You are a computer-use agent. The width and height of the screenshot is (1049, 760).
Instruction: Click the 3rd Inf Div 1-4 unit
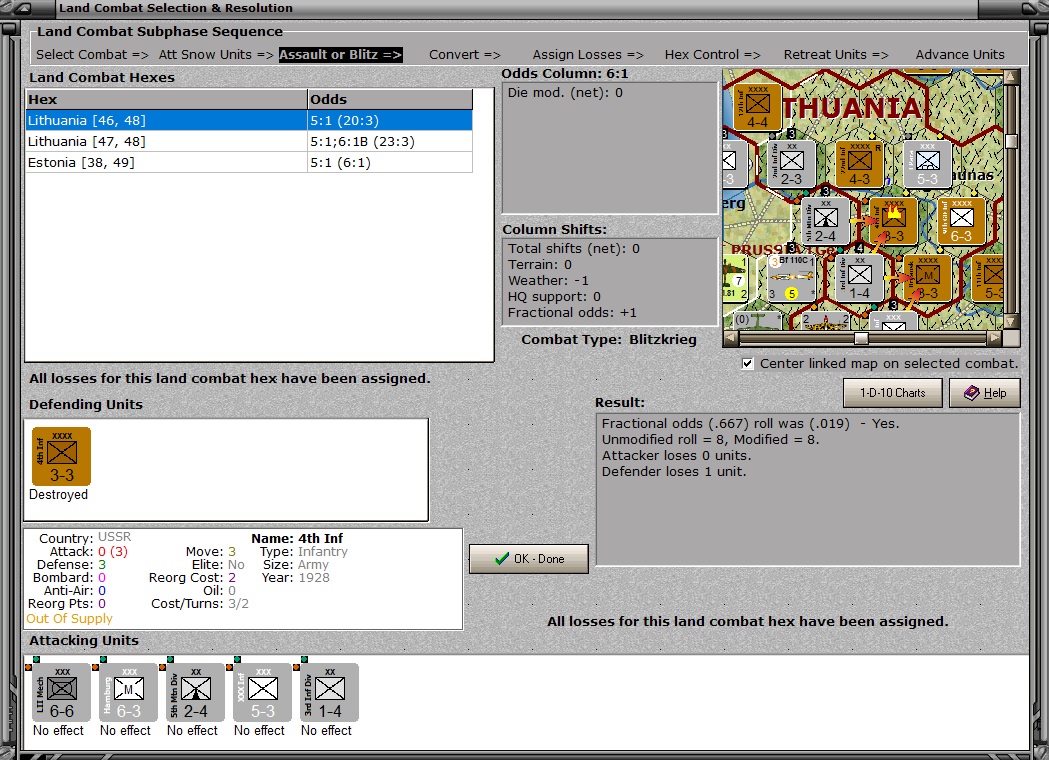point(329,692)
